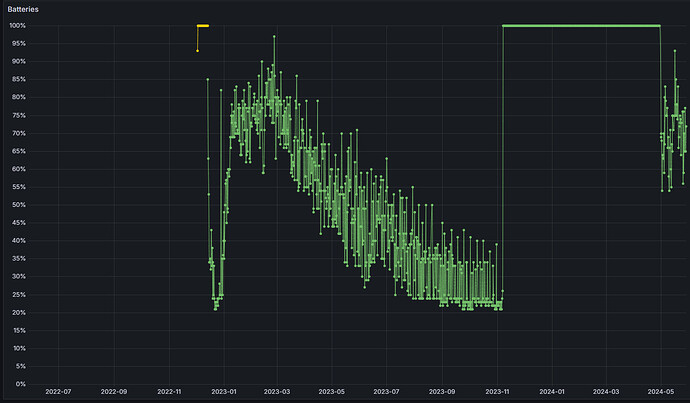Click the Batteries panel title
The width and height of the screenshot is (690, 403).
[x=23, y=9]
